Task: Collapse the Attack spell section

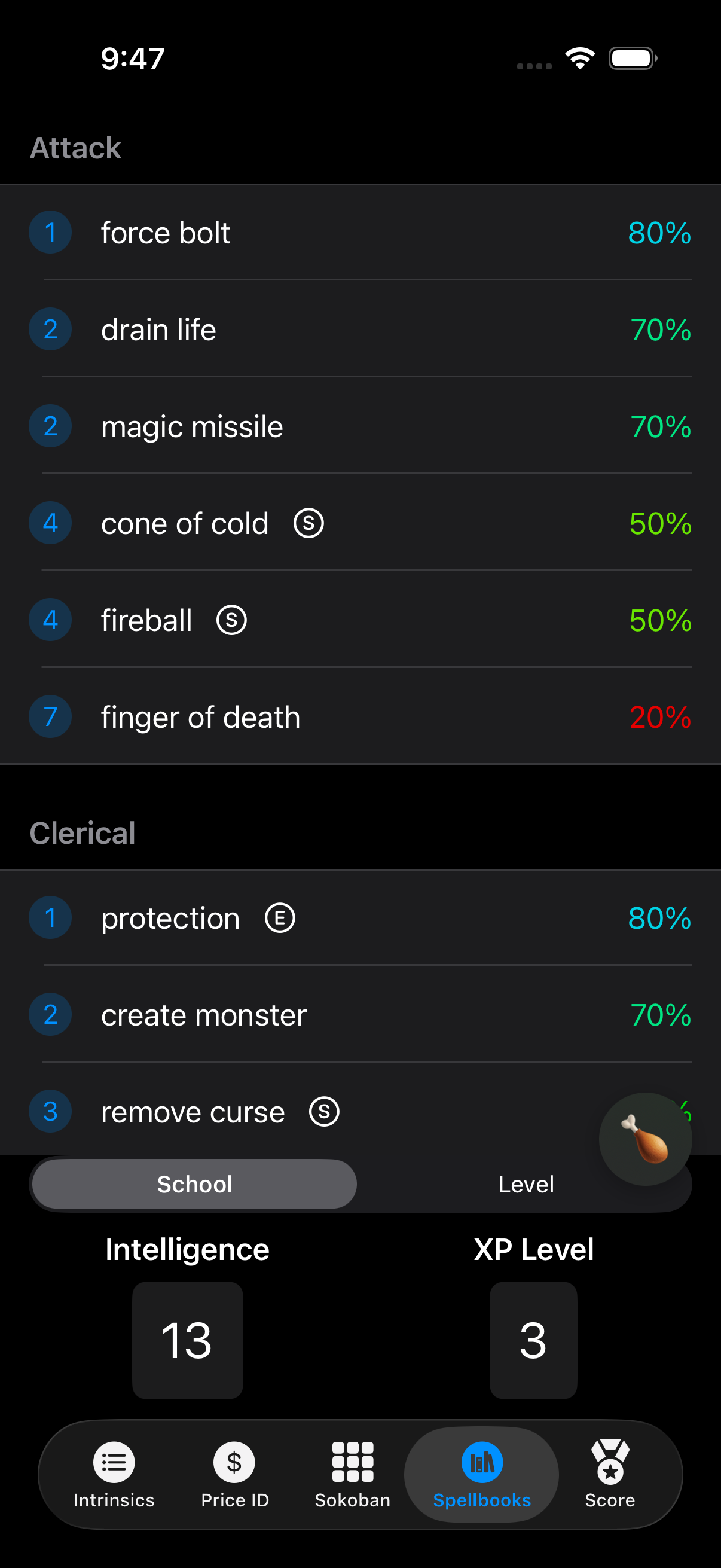Action: pyautogui.click(x=75, y=147)
